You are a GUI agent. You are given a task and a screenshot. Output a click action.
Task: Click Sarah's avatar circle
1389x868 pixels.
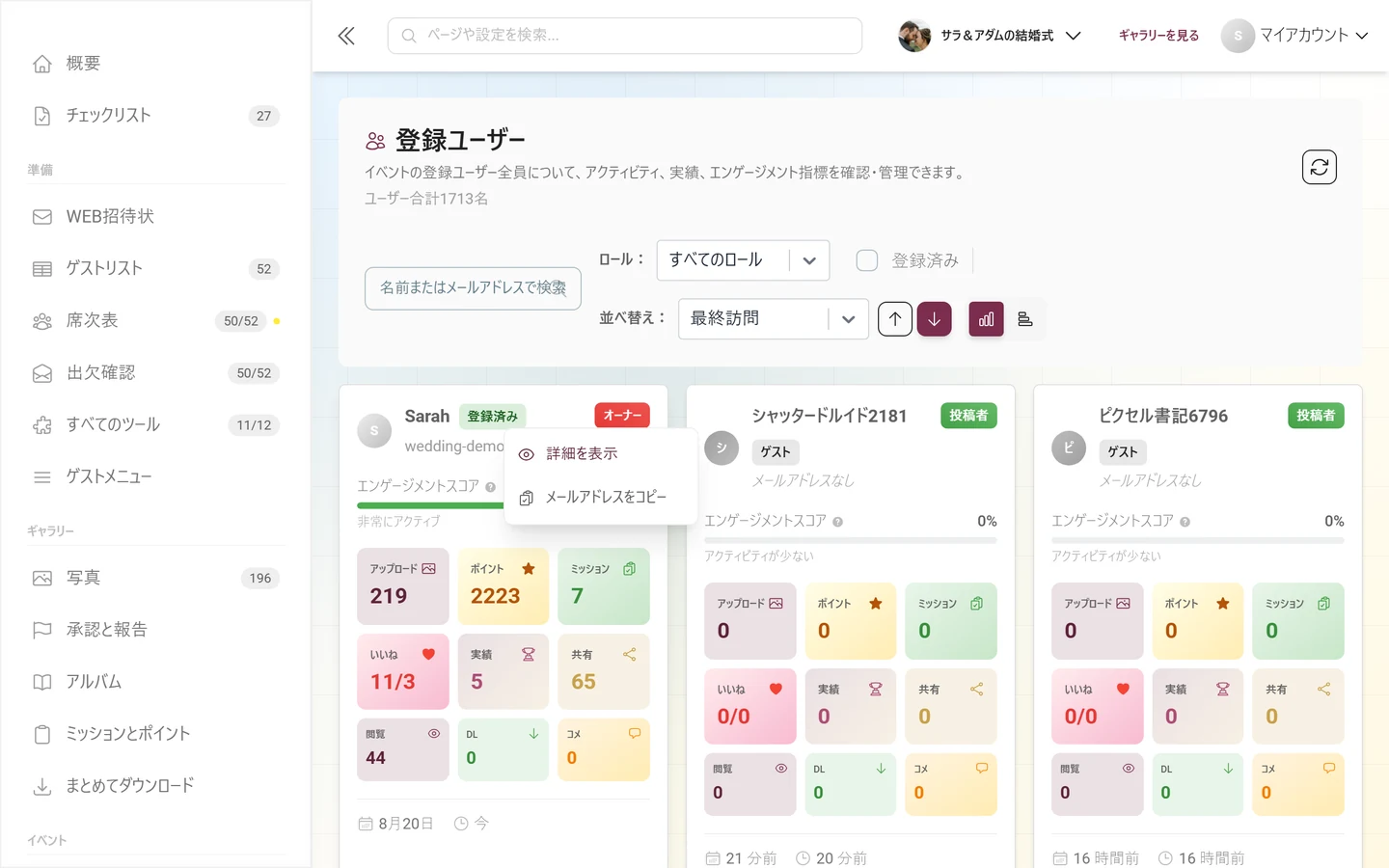coord(374,431)
